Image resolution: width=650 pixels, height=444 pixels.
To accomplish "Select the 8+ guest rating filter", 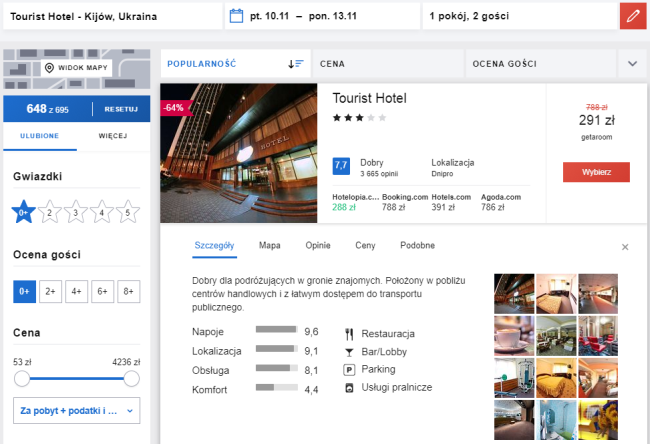I will tap(127, 292).
